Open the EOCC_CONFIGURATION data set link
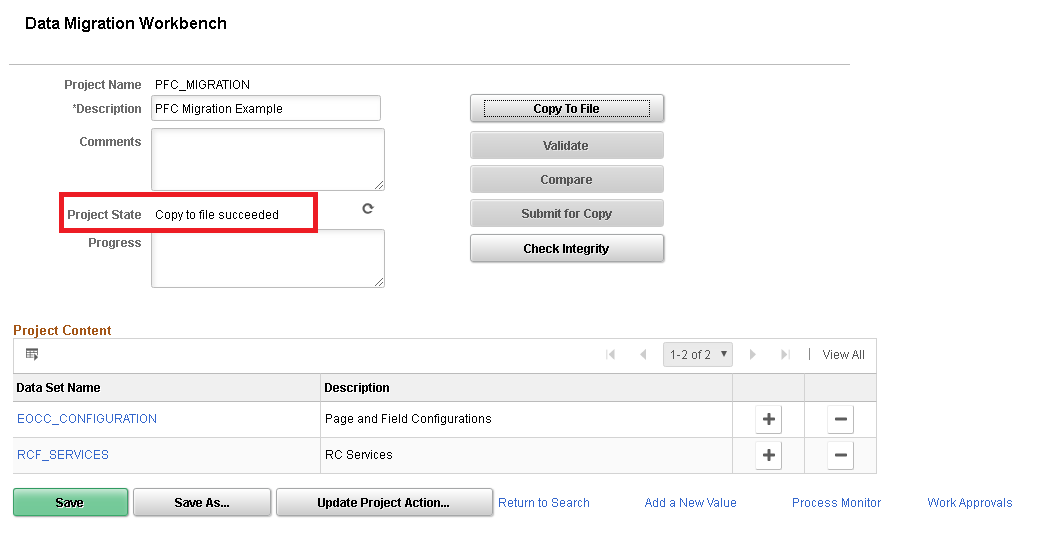 click(x=87, y=419)
